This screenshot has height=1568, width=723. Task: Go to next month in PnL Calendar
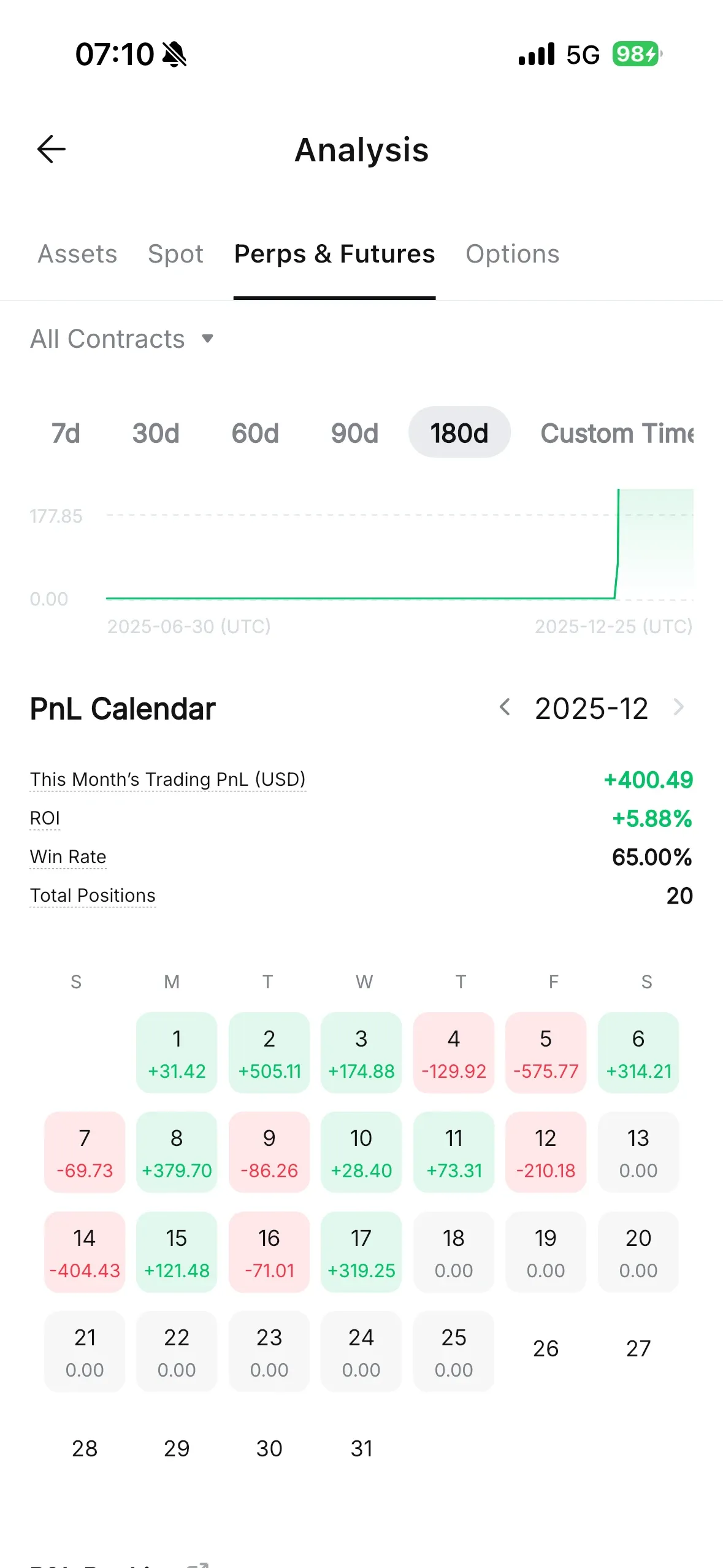pos(678,707)
